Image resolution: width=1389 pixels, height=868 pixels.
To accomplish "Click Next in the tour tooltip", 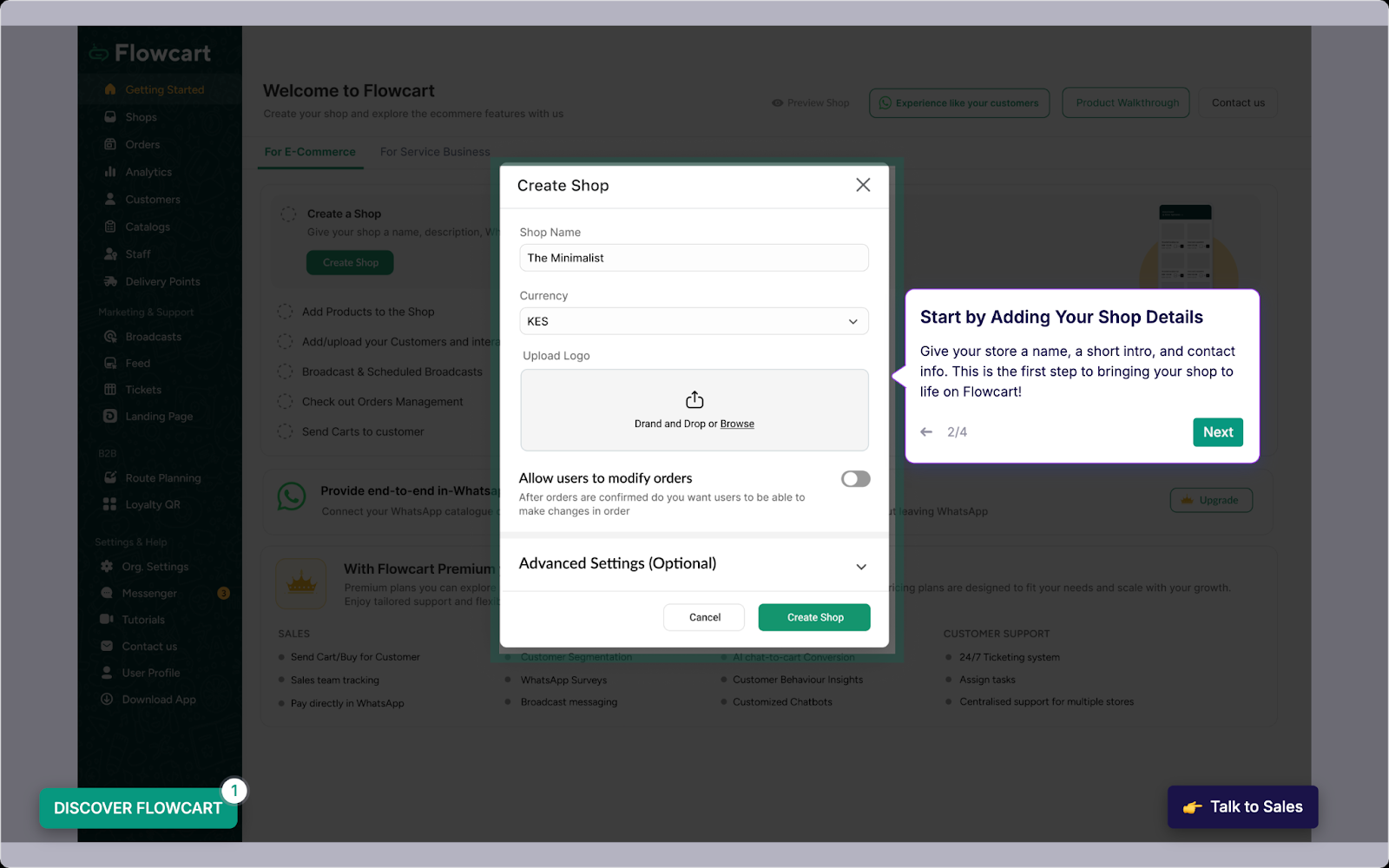I will pos(1218,432).
